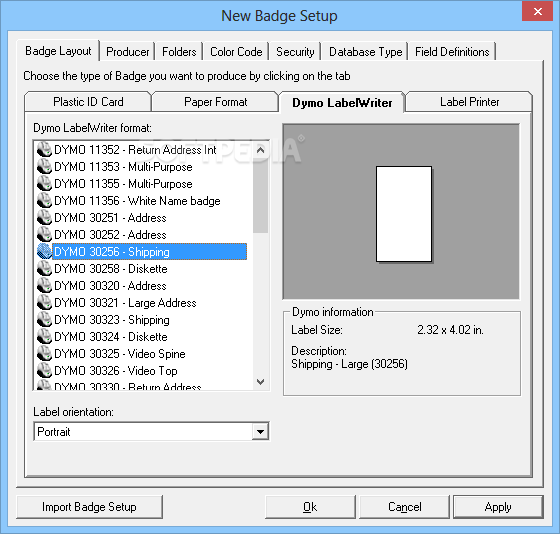Choose DYMO 30326 - Video Top
Screen dimensions: 560x534
coord(116,370)
